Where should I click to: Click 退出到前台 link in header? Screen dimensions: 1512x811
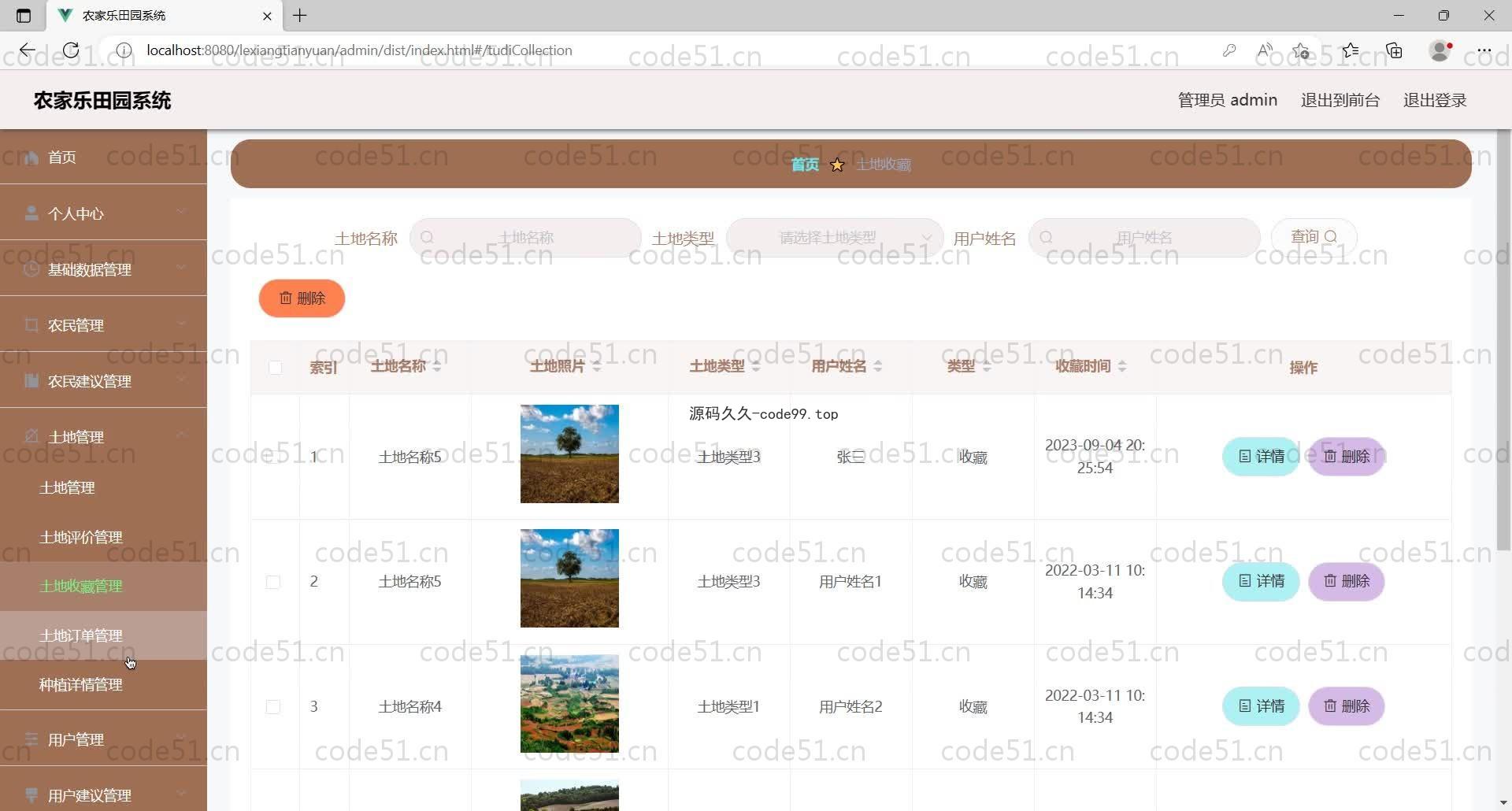[x=1340, y=100]
